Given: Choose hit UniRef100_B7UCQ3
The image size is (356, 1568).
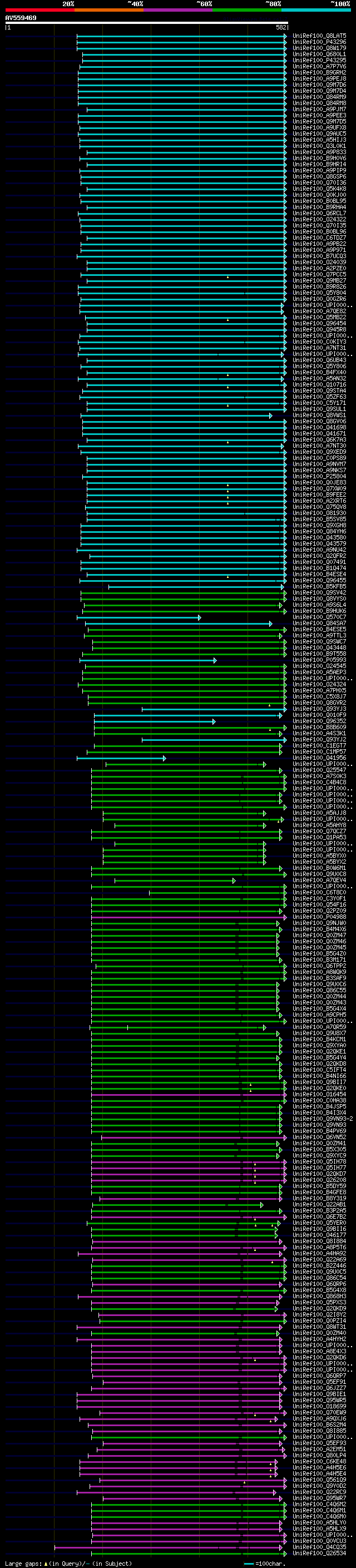Looking at the screenshot, I should point(319,256).
